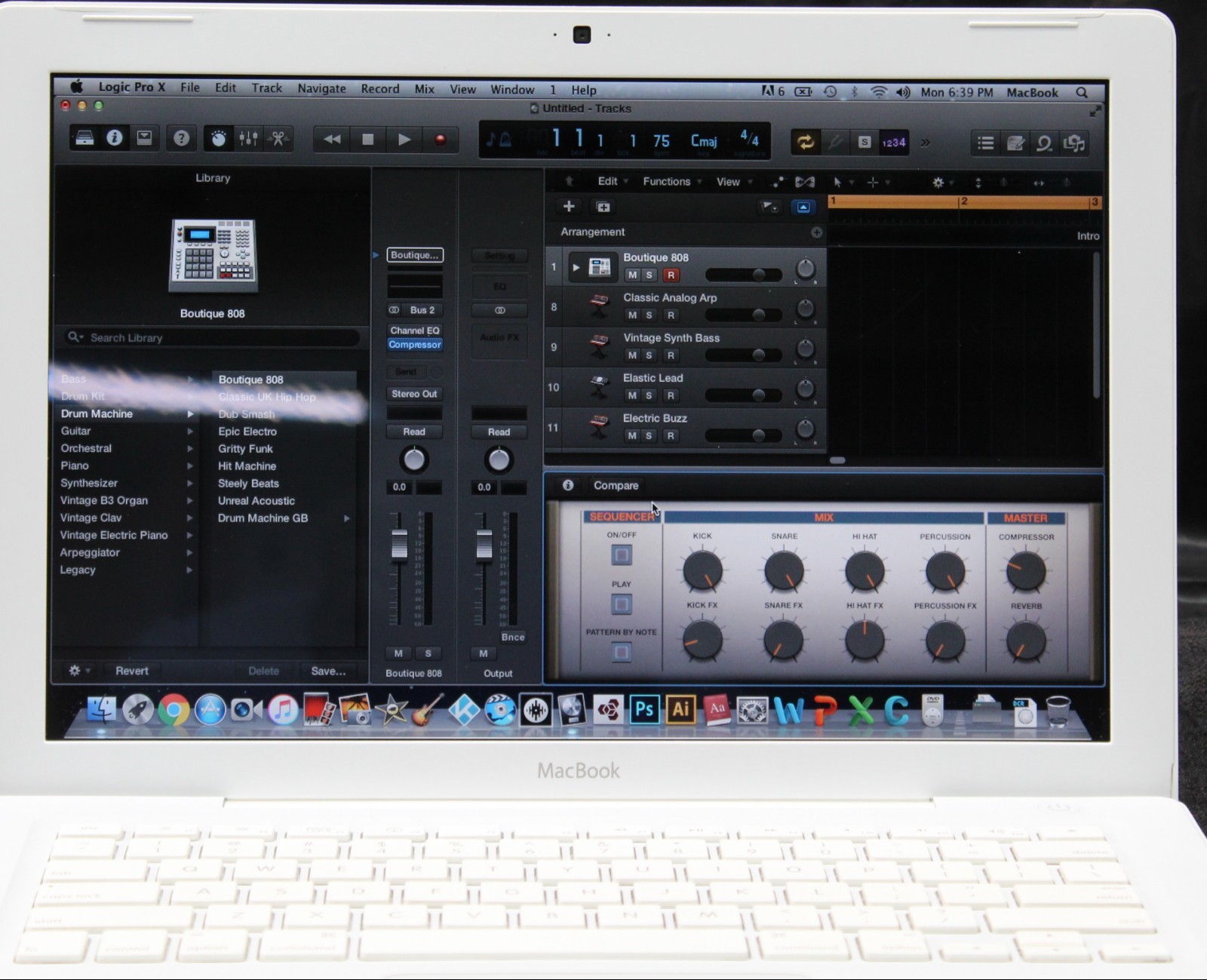This screenshot has height=980, width=1207.
Task: Show Quick Help question mark icon
Action: click(181, 138)
